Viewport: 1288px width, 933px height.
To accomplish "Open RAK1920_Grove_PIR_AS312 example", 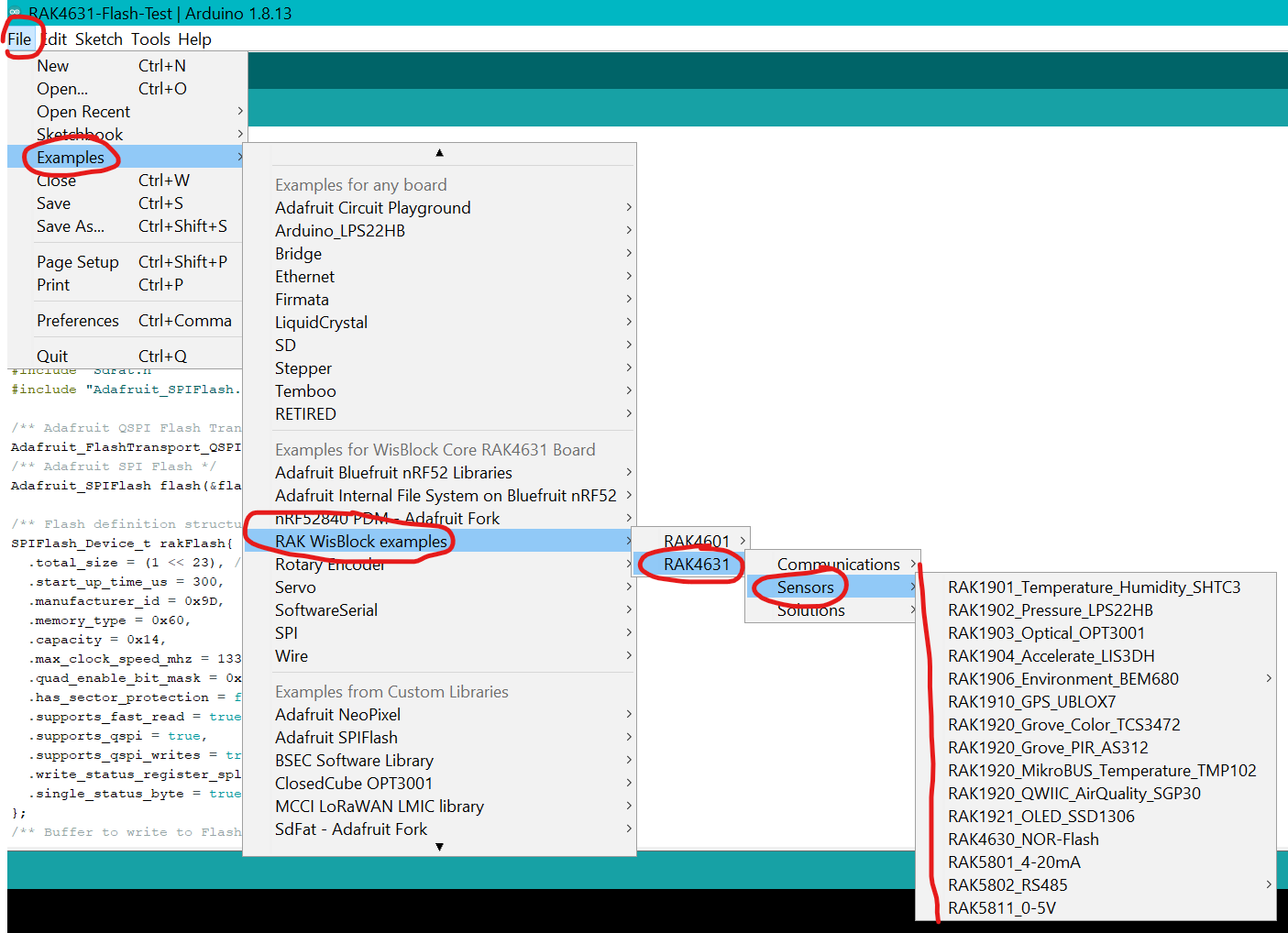I will 1096,748.
